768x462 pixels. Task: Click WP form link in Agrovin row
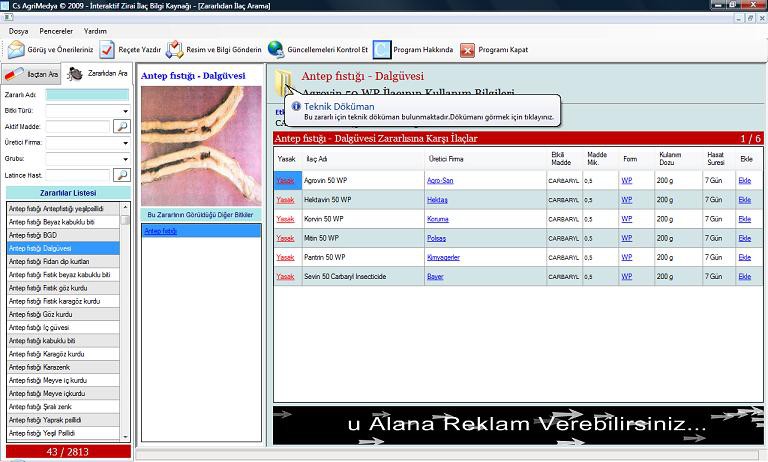[x=626, y=180]
